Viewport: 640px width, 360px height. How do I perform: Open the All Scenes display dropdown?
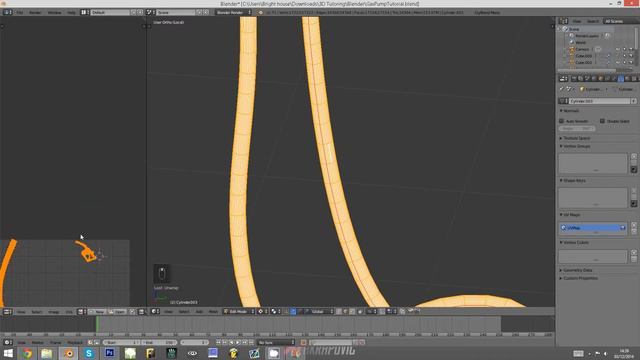(621, 21)
